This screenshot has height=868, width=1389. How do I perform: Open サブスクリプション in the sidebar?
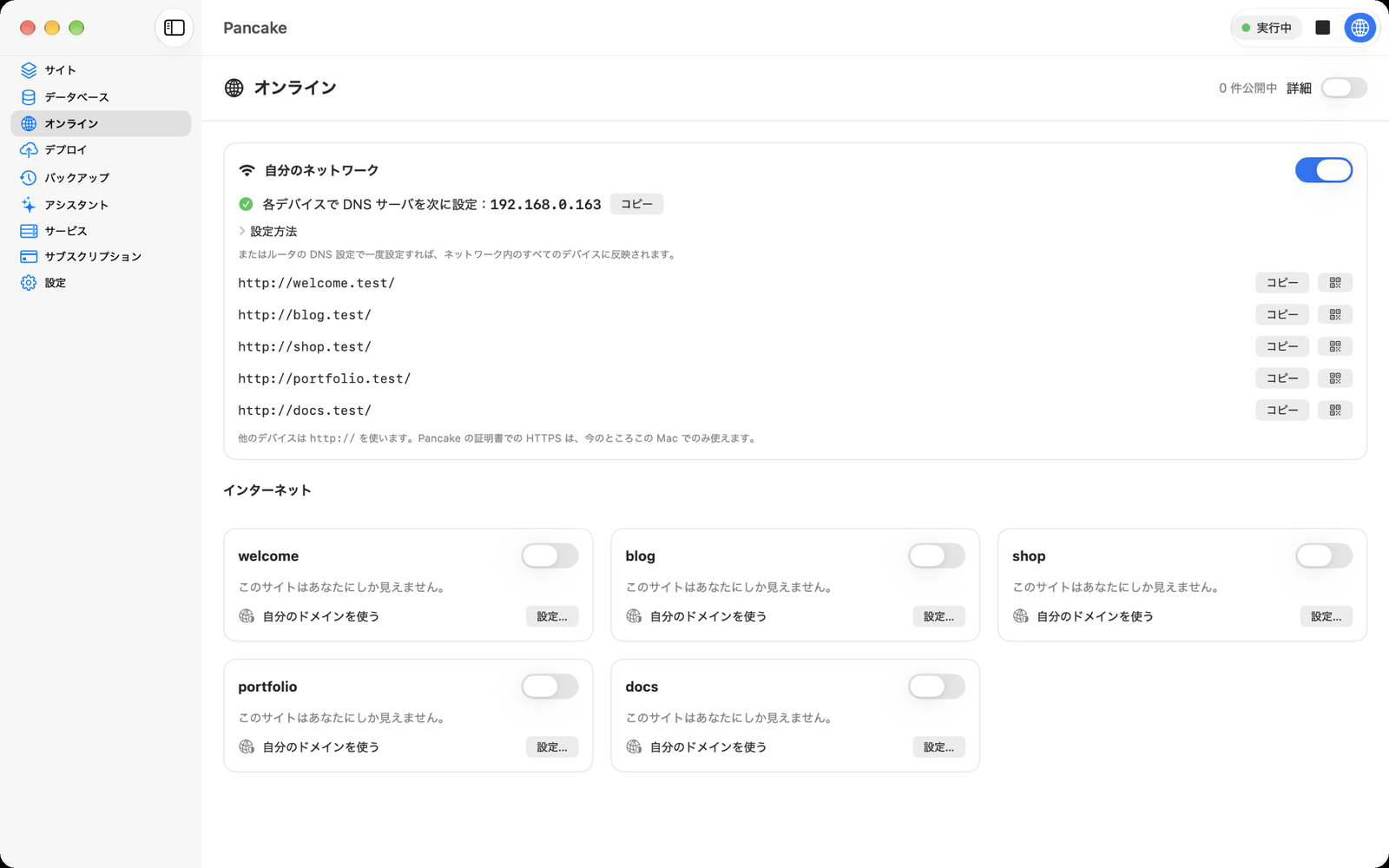tap(101, 257)
